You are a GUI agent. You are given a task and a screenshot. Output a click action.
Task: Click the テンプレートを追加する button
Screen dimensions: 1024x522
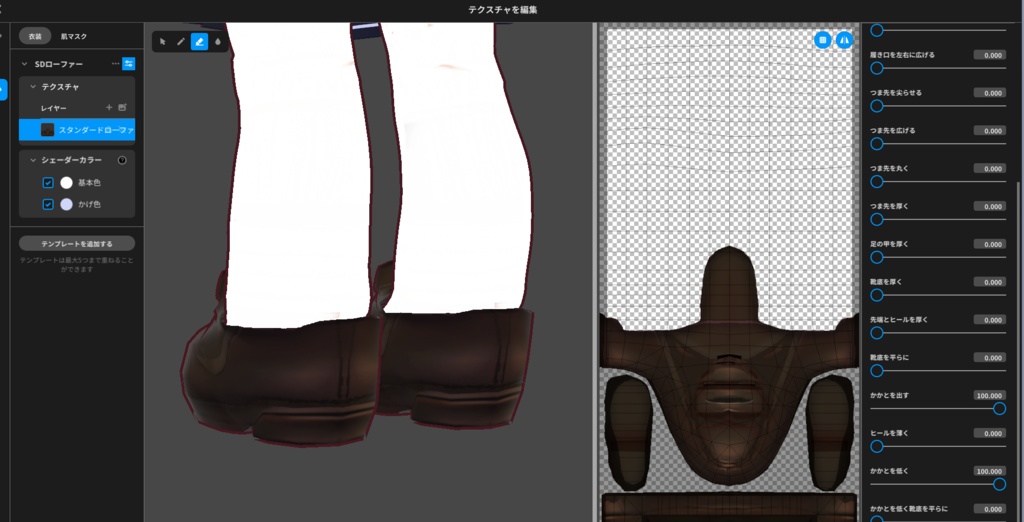[x=77, y=244]
